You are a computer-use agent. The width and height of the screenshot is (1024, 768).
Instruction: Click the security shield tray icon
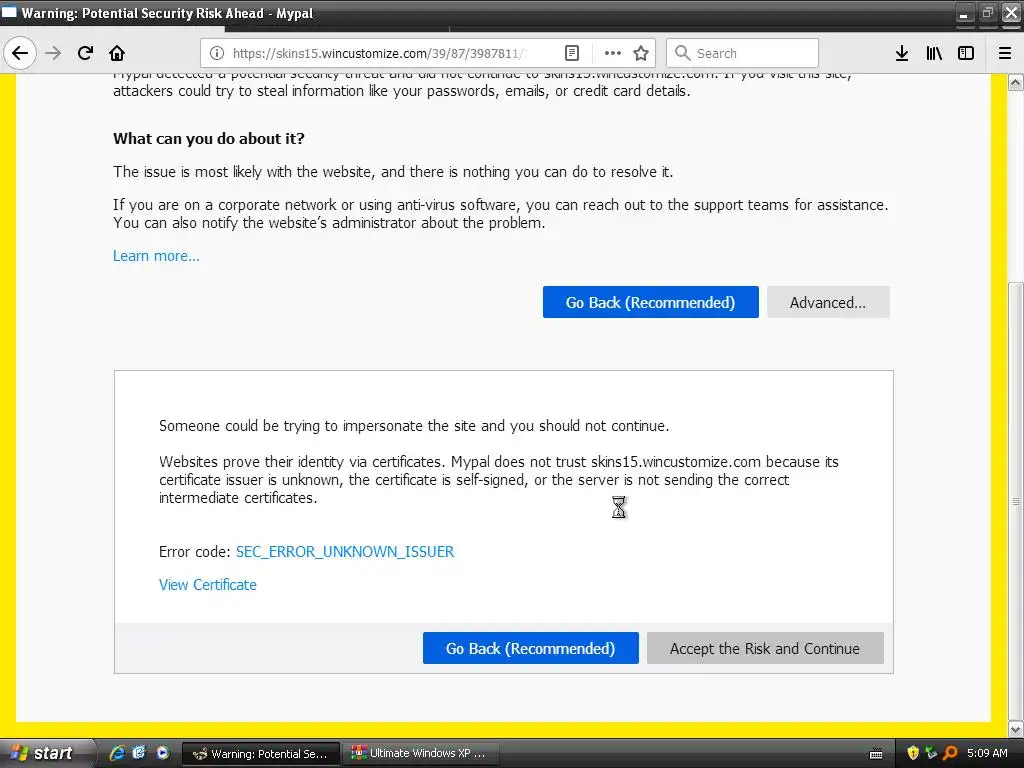pyautogui.click(x=913, y=753)
